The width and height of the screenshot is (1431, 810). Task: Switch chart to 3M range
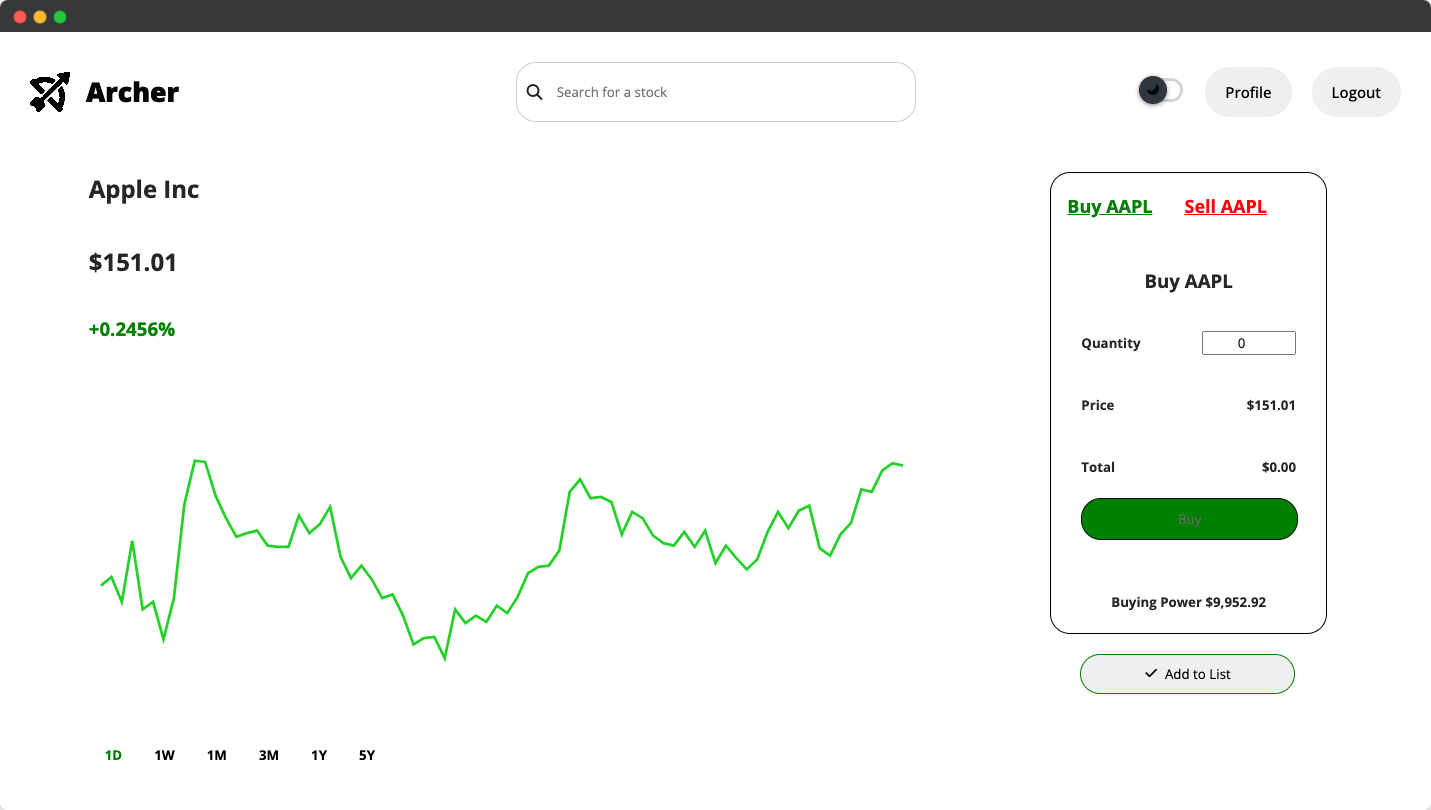click(268, 755)
